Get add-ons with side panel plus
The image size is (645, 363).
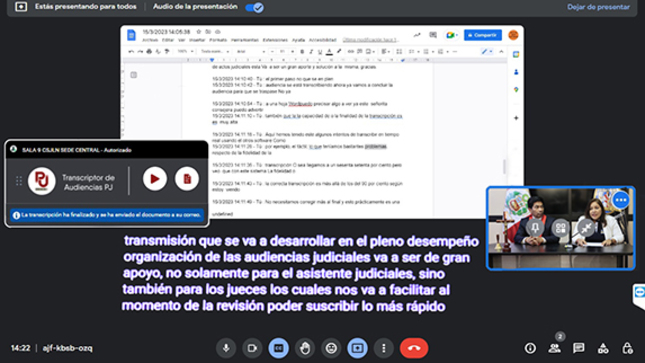point(516,118)
